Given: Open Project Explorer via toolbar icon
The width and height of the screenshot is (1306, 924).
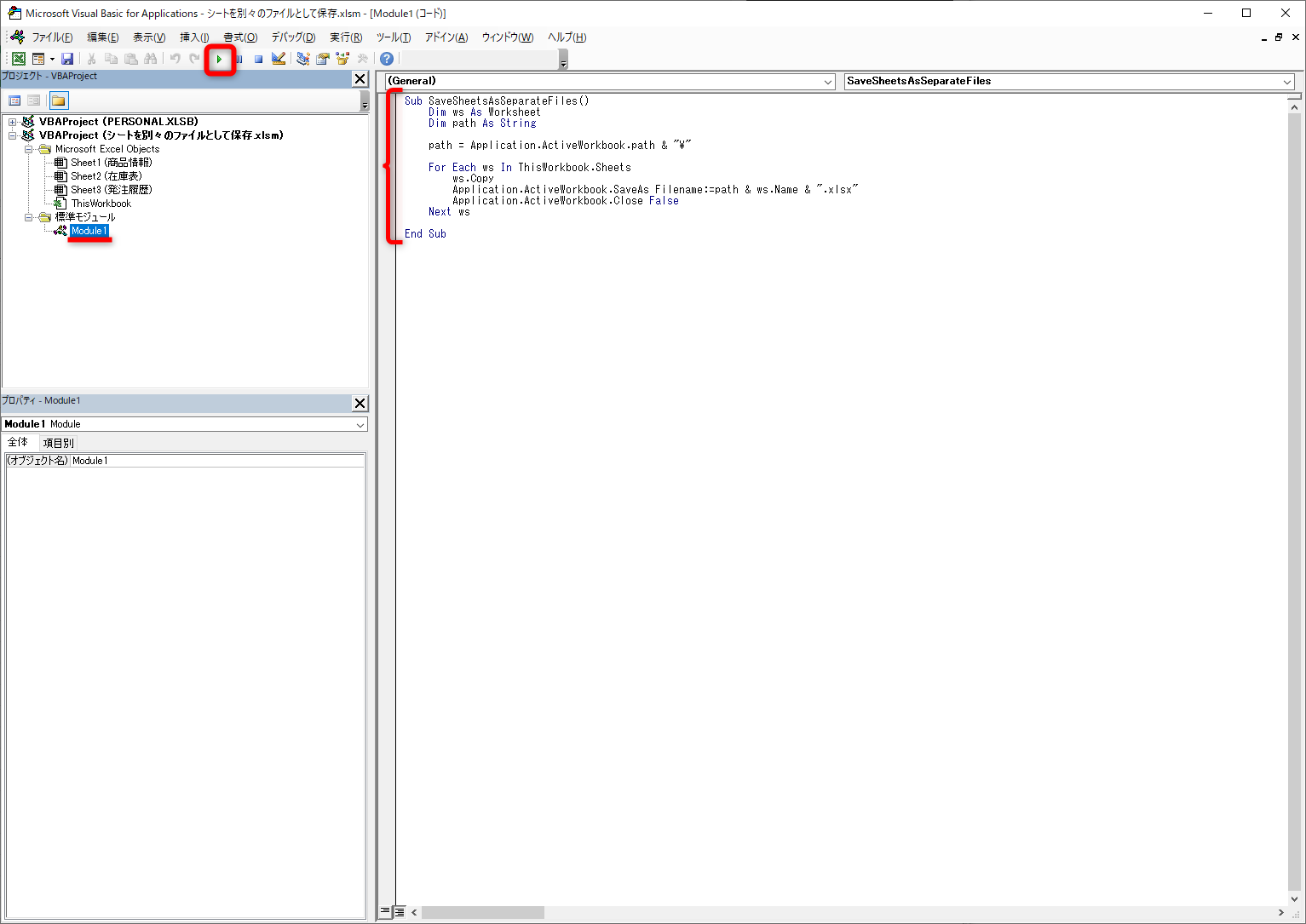Looking at the screenshot, I should click(x=302, y=59).
